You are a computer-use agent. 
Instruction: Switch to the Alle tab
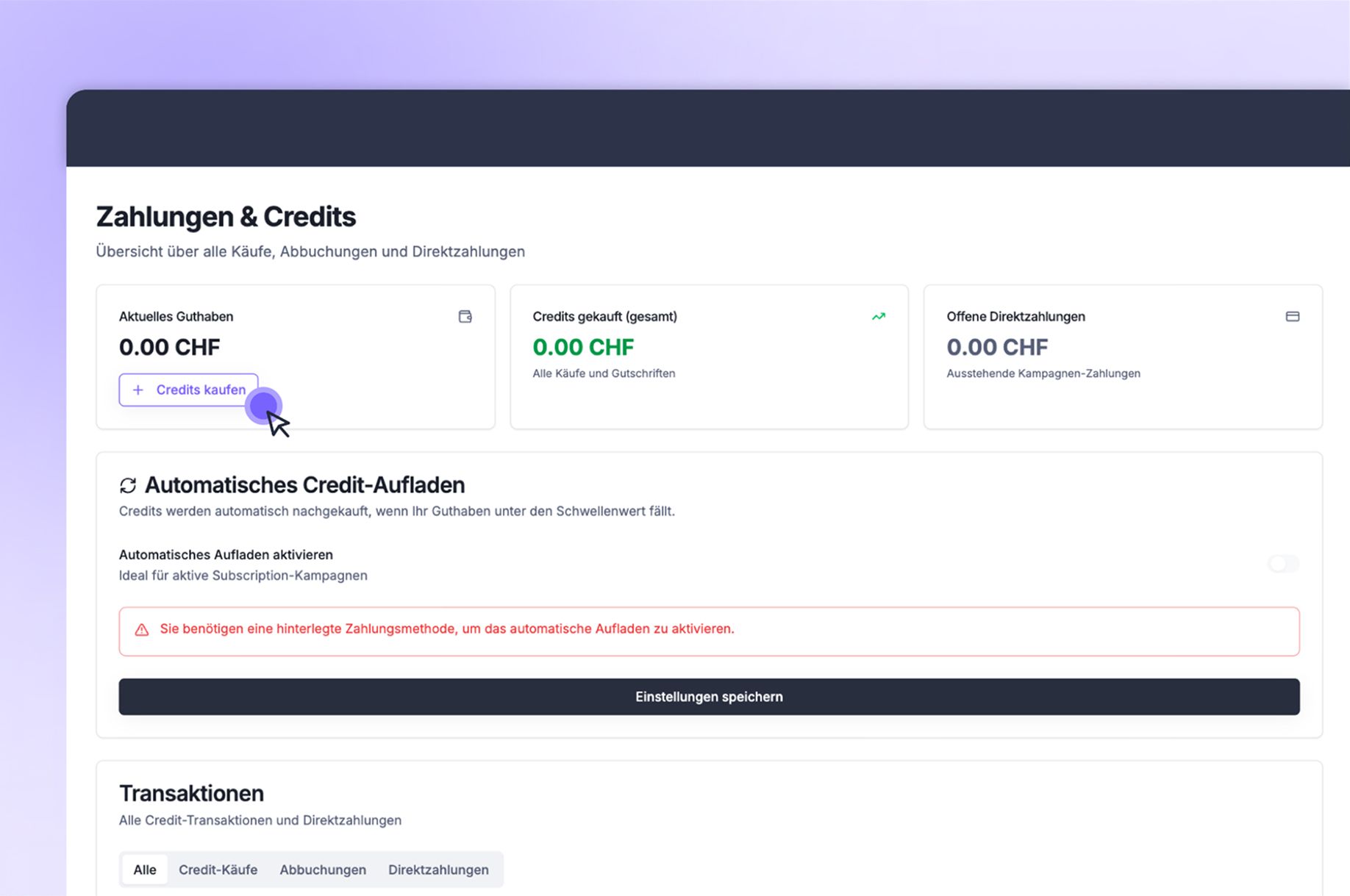[144, 870]
